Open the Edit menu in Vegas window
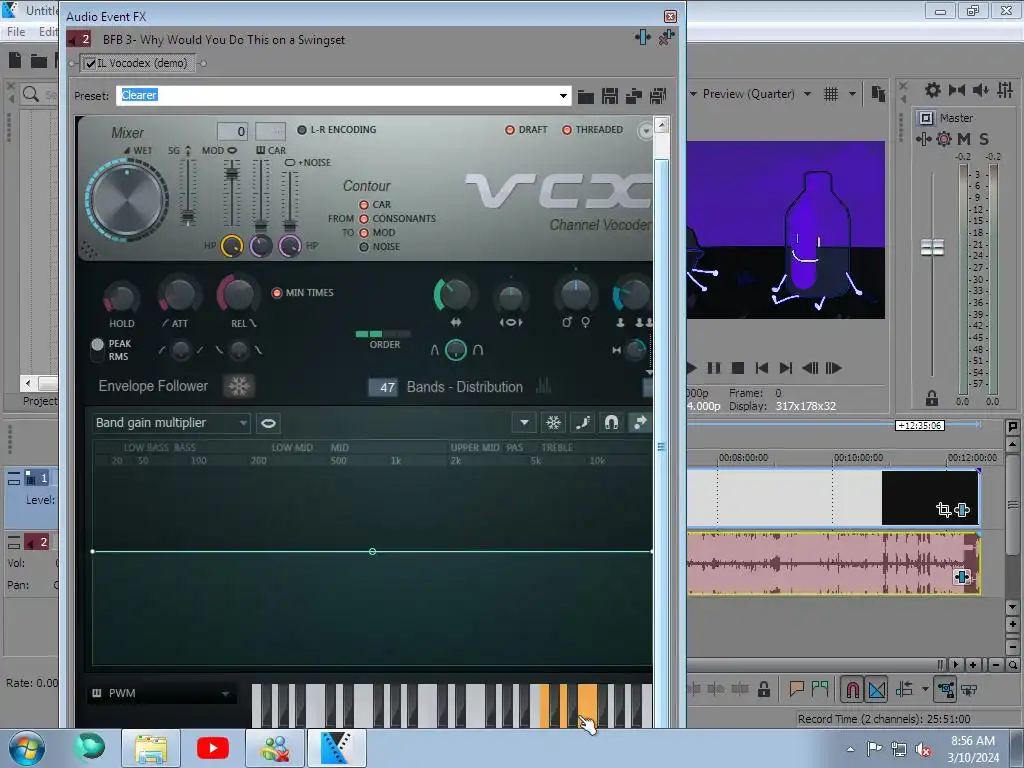This screenshot has width=1024, height=768. [47, 32]
